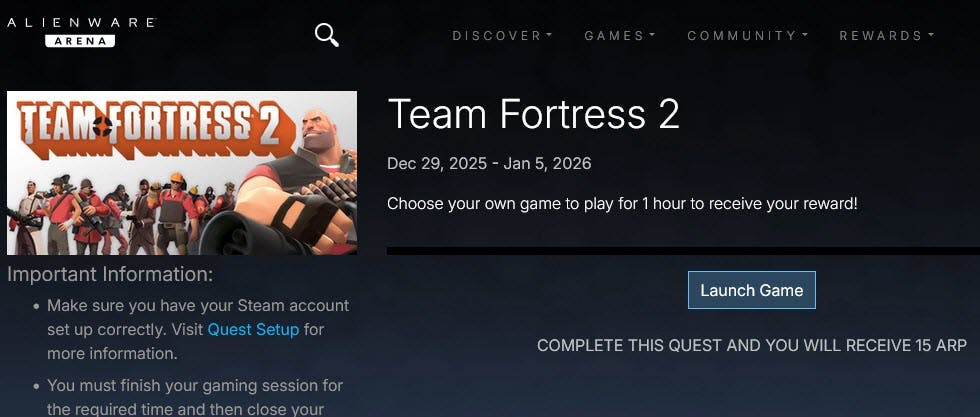980x417 pixels.
Task: Click the 15 ARP reward message
Action: click(x=752, y=345)
